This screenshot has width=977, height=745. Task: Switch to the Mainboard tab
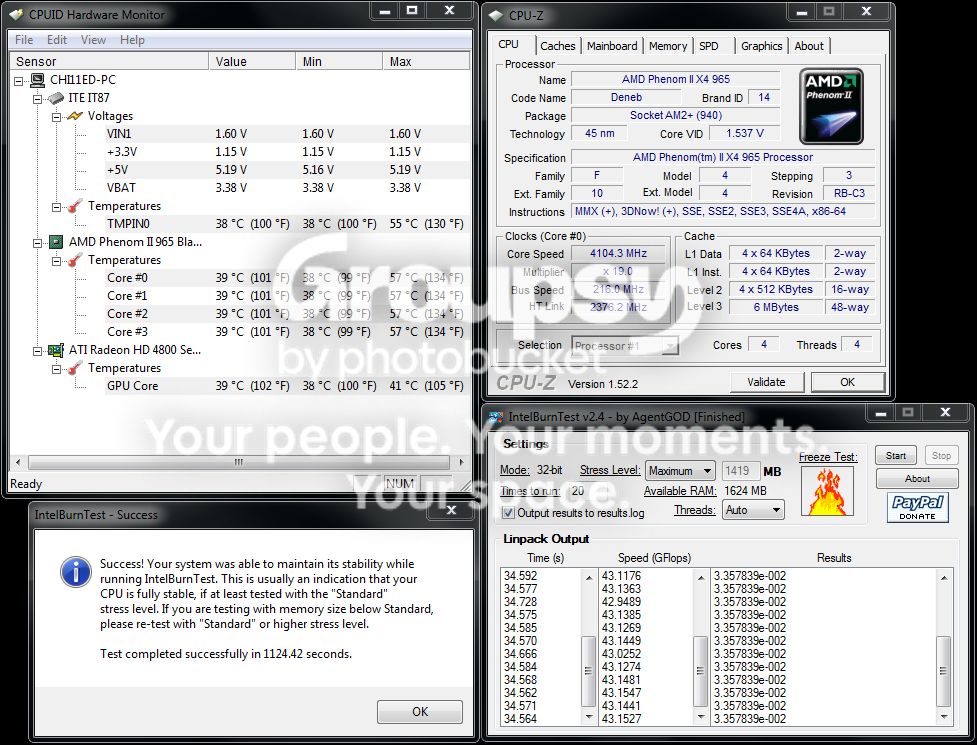[x=612, y=46]
